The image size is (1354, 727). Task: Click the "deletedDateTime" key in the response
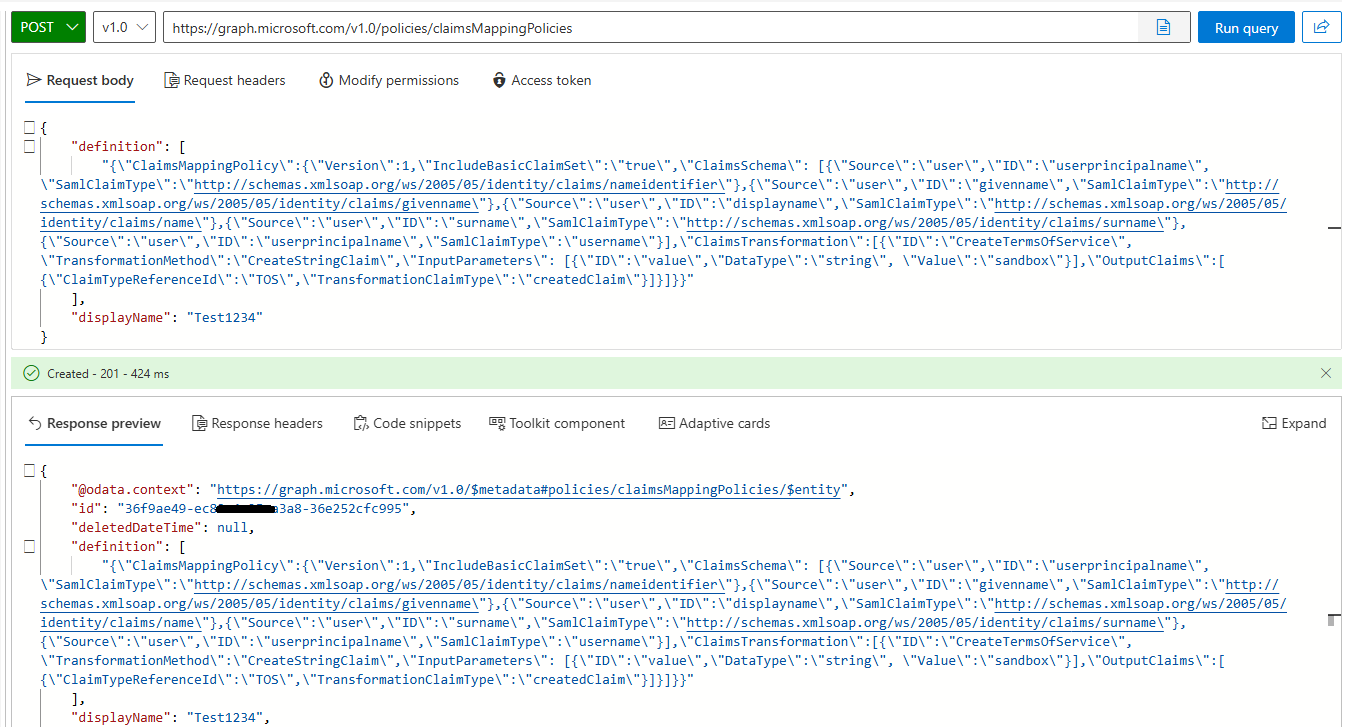tap(135, 527)
